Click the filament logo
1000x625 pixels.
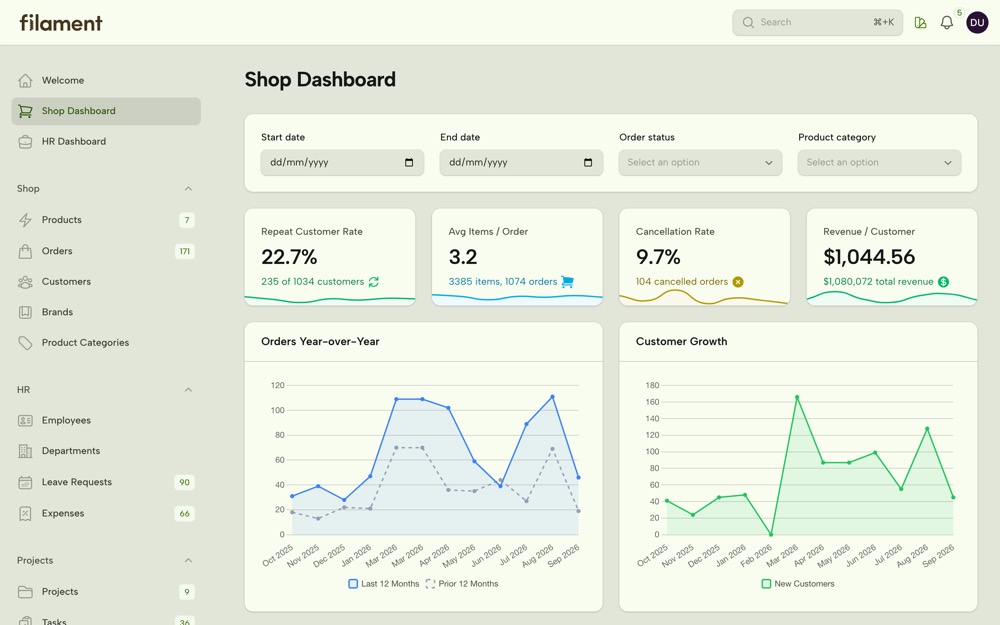(x=61, y=22)
